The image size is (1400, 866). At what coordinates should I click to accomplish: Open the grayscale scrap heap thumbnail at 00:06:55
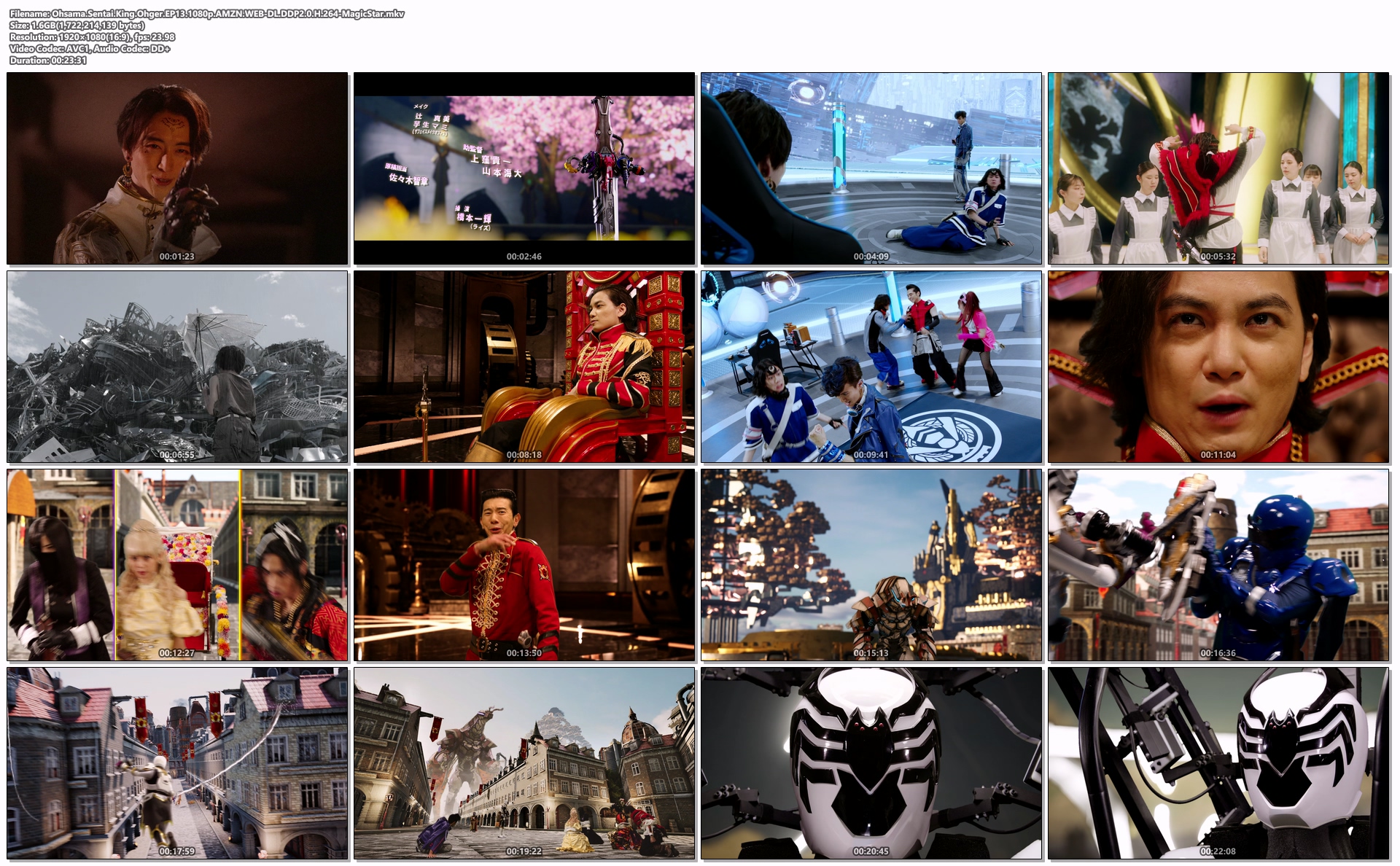(177, 367)
